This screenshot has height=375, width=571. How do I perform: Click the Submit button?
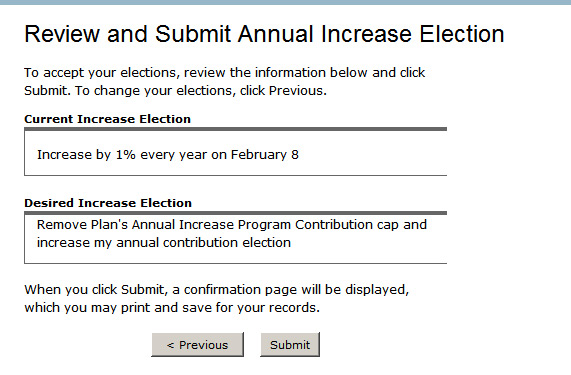click(290, 344)
